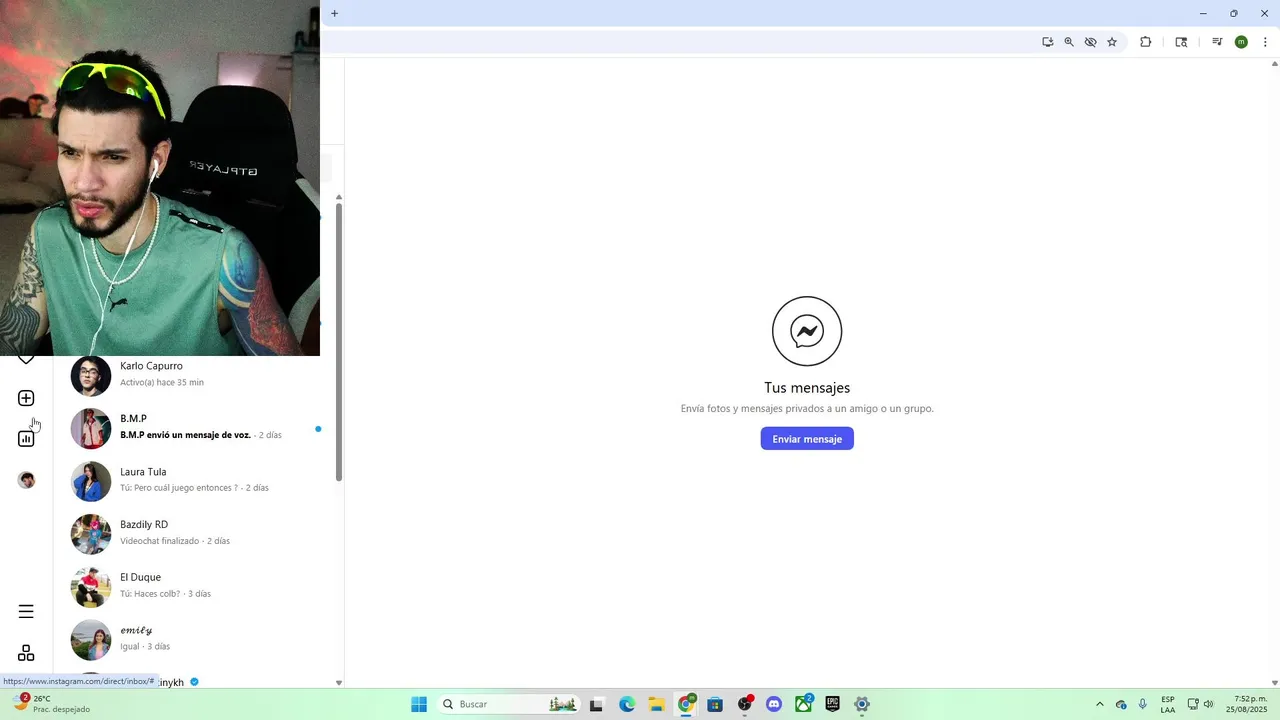Switch to Chrome on the taskbar
Image resolution: width=1280 pixels, height=720 pixels.
686,704
